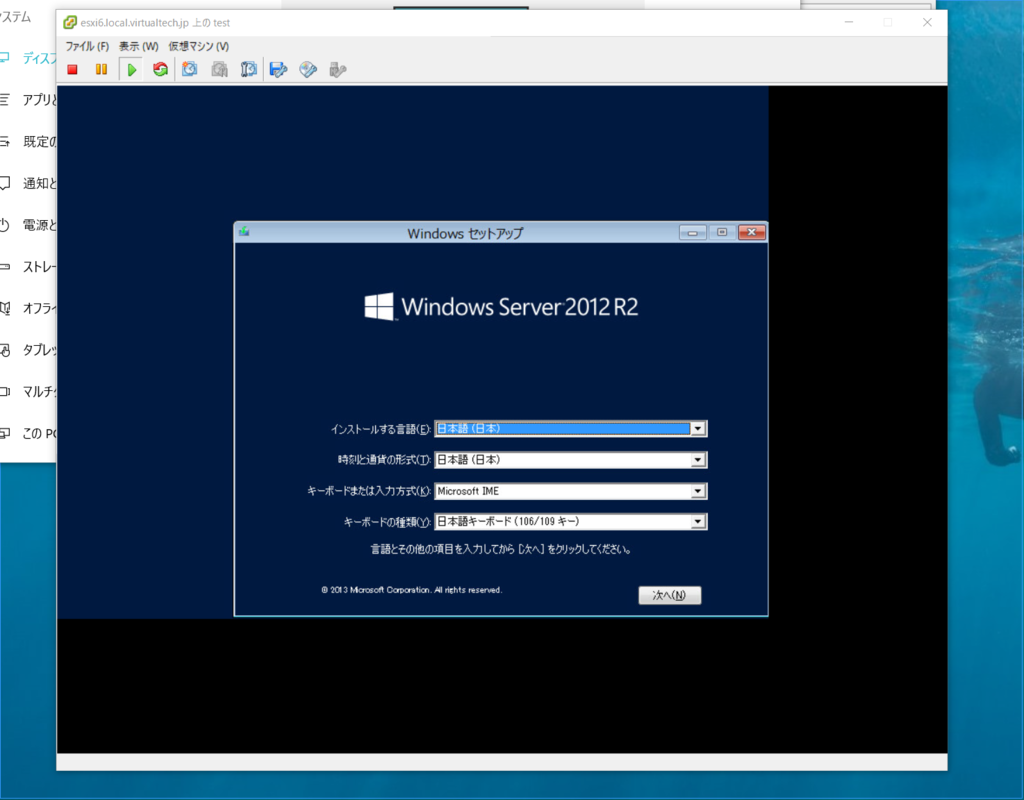Click the 時刻と通貨の形式 日本語 (日本) field
This screenshot has width=1024, height=800.
click(x=570, y=460)
